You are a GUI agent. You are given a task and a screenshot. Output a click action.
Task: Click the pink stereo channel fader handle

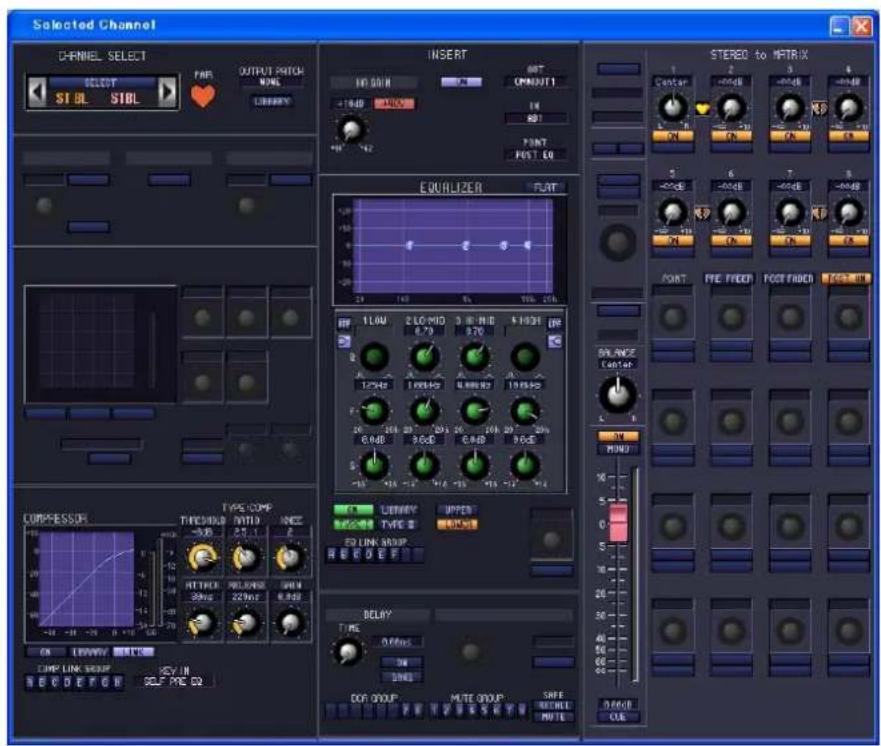[x=618, y=522]
